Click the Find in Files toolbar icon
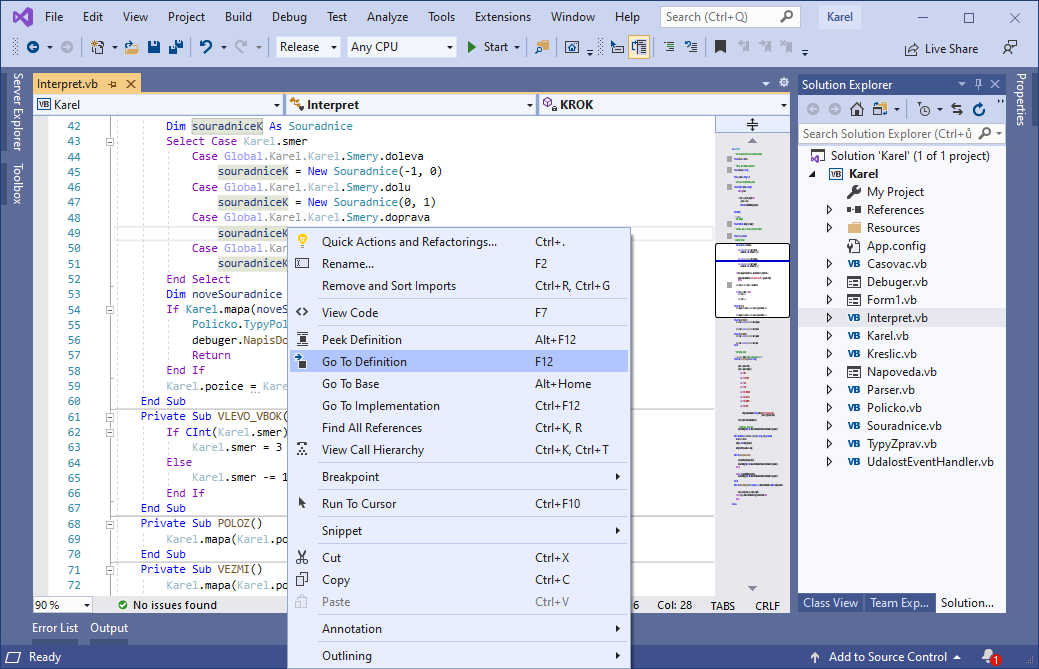The image size is (1039, 669). pyautogui.click(x=542, y=47)
